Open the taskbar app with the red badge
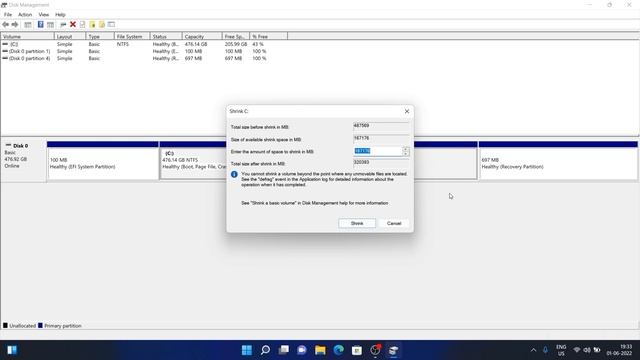 coord(375,350)
